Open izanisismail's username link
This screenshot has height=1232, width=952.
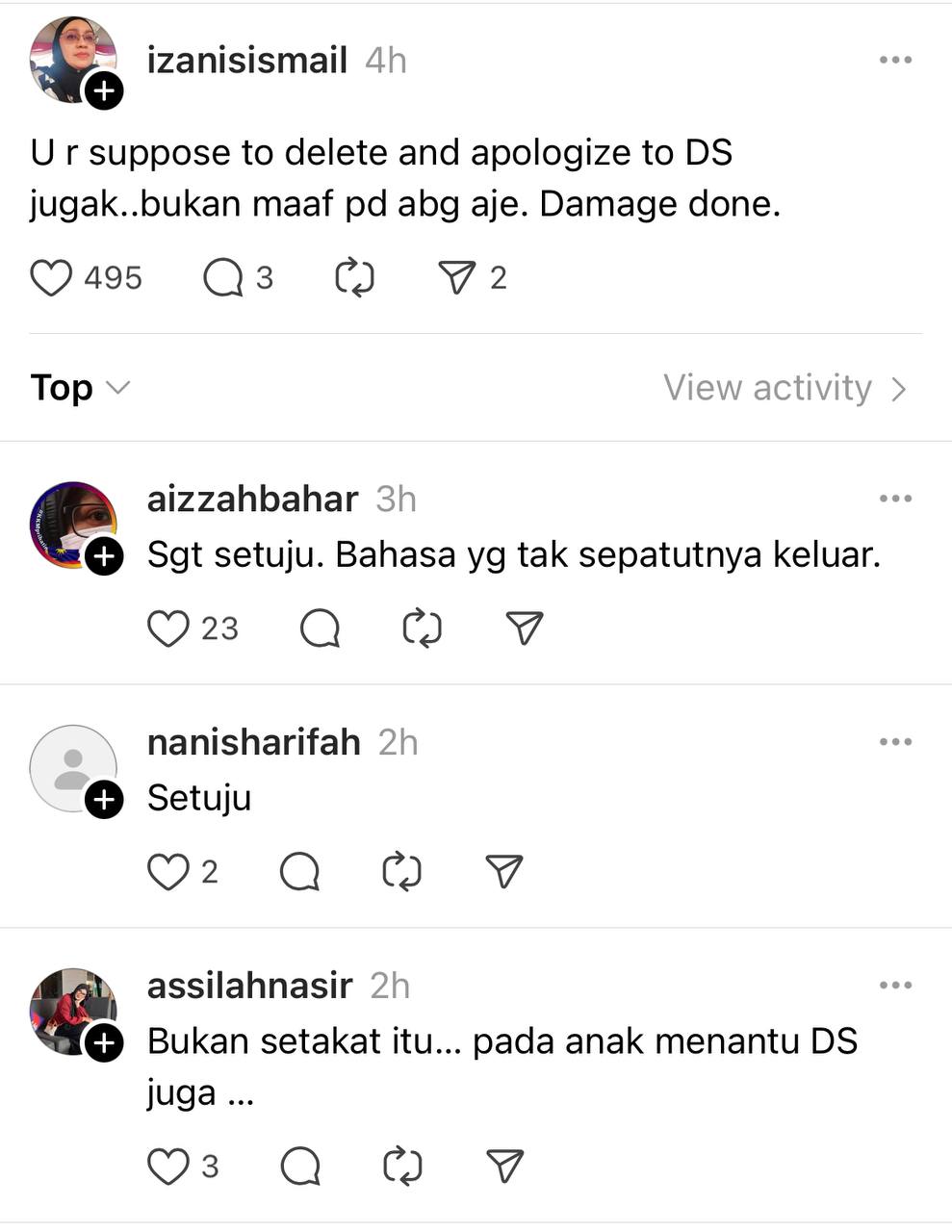[x=246, y=60]
